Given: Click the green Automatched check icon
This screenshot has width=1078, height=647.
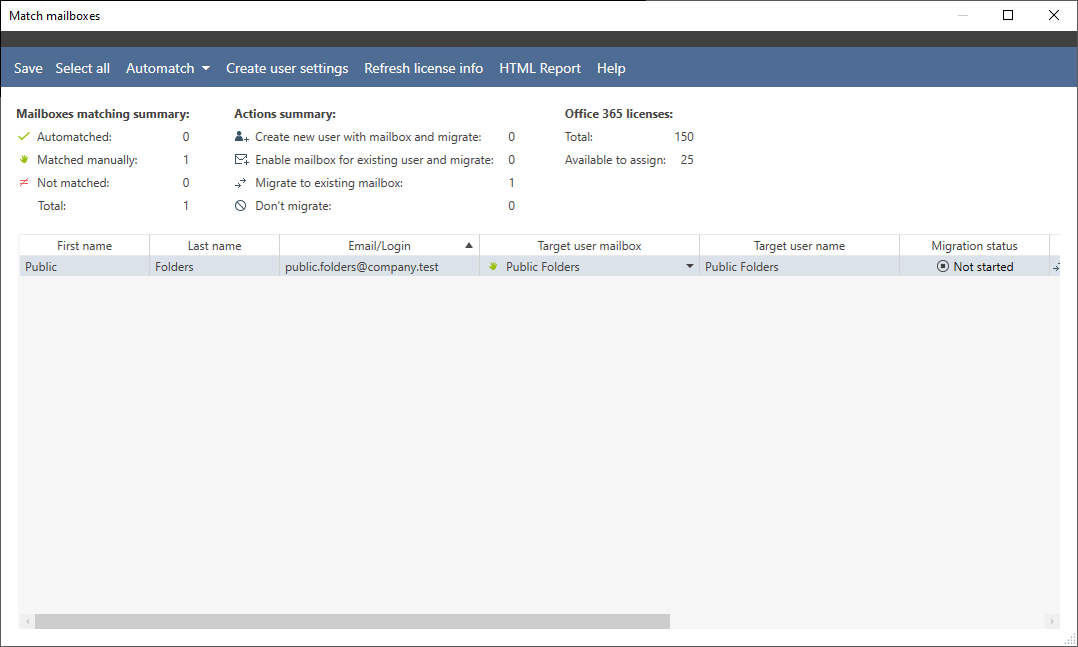Looking at the screenshot, I should [22, 136].
